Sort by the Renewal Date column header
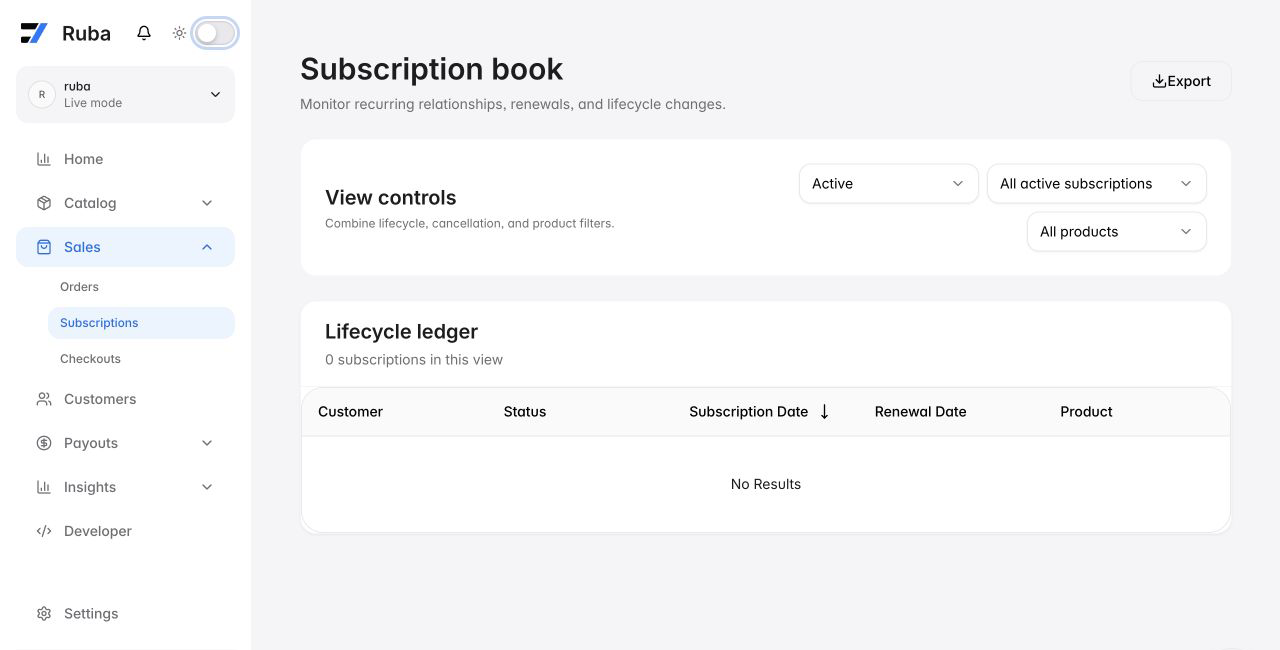 920,412
